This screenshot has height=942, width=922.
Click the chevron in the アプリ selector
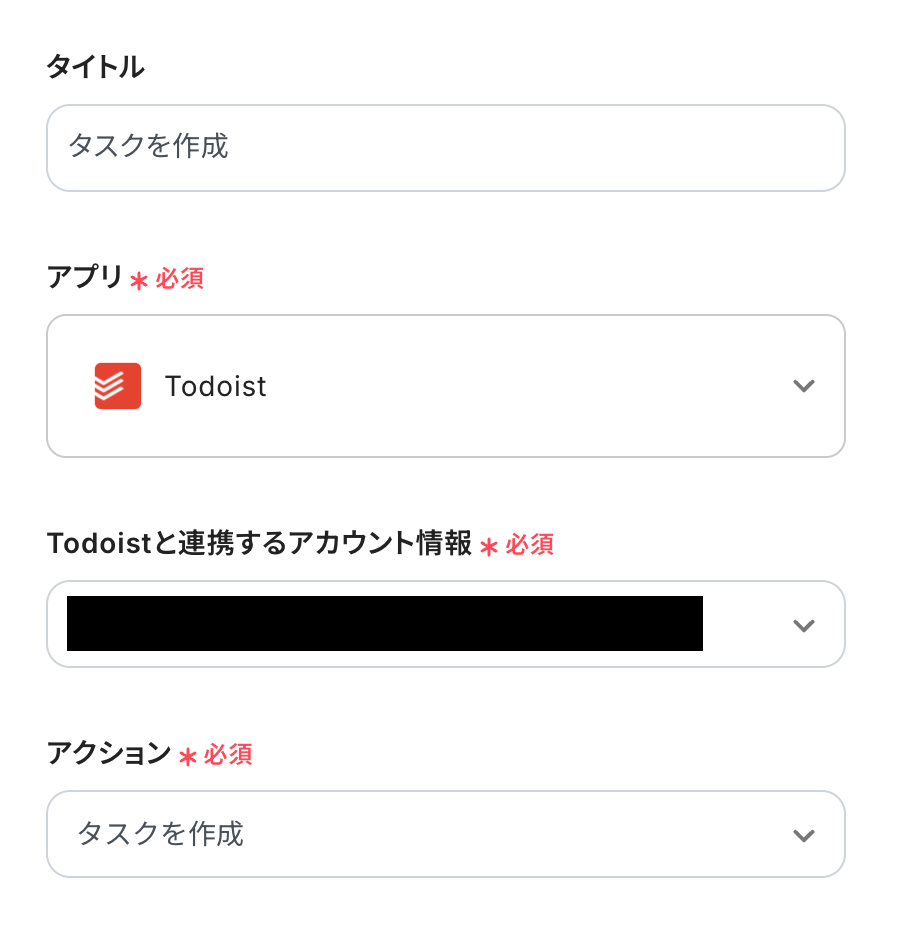click(x=803, y=386)
